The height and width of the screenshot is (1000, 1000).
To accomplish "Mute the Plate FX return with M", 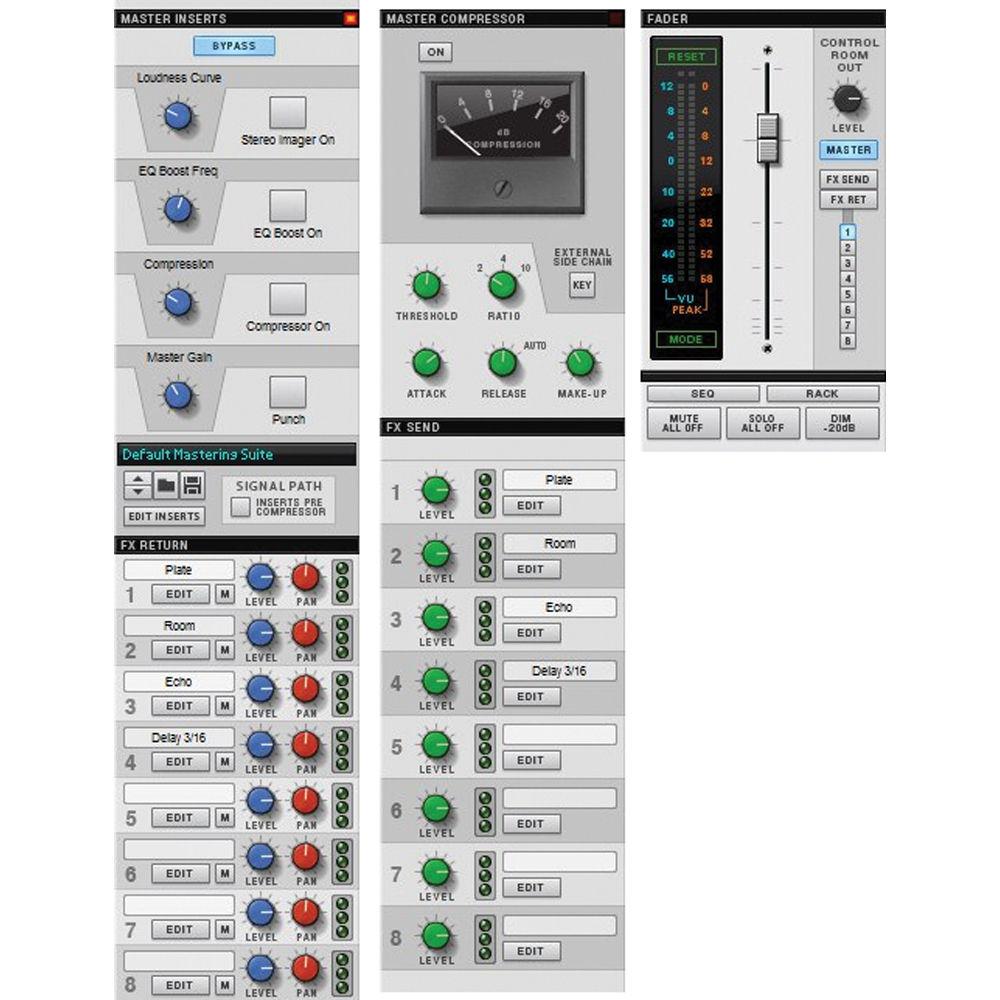I will tap(226, 594).
